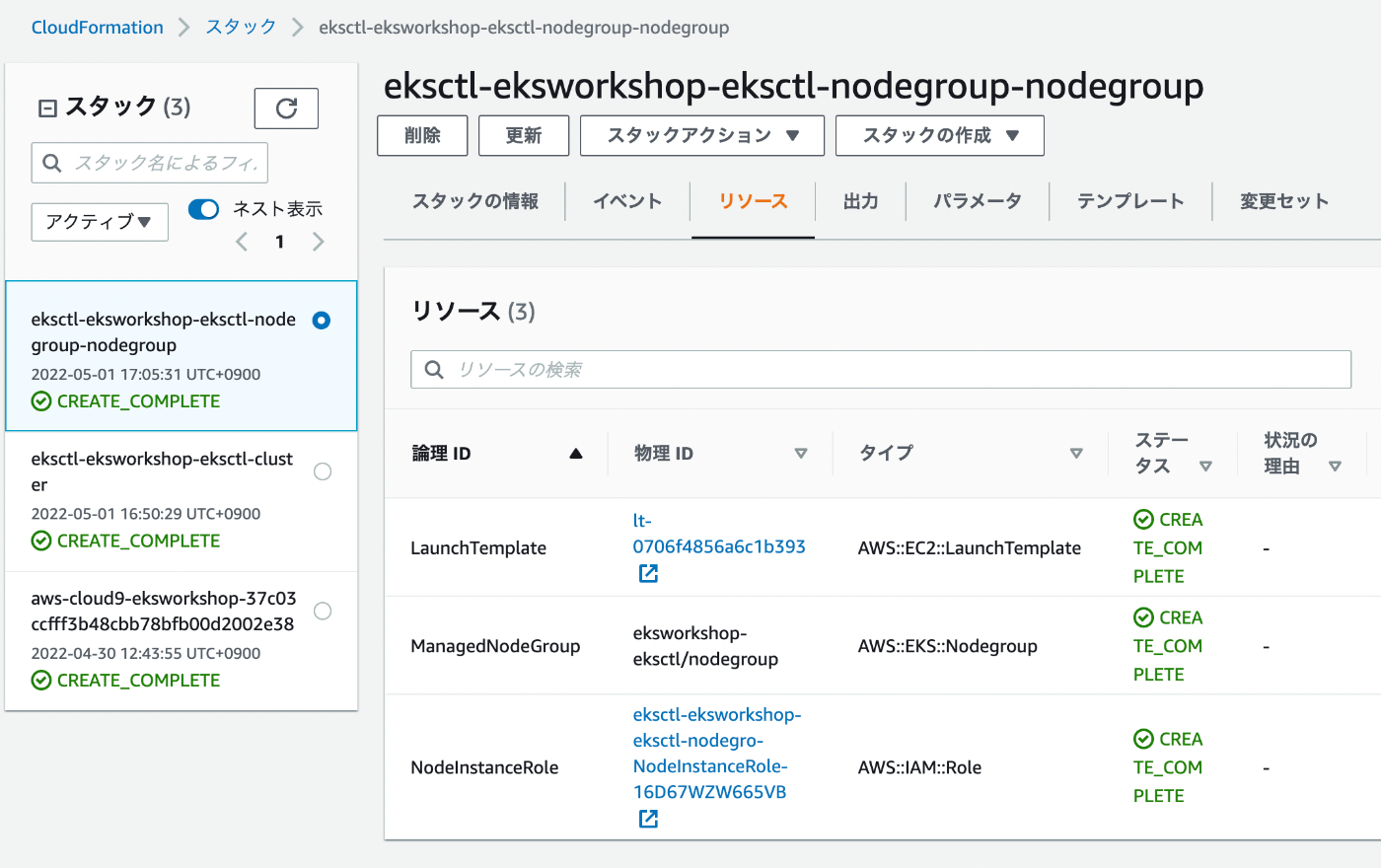The image size is (1381, 868).
Task: Switch to the スタックの情報 tab
Action: click(x=475, y=201)
